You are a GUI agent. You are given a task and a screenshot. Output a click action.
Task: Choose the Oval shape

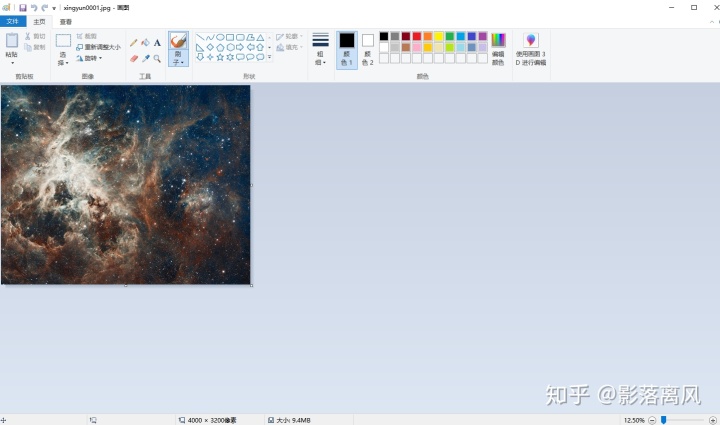click(x=220, y=37)
